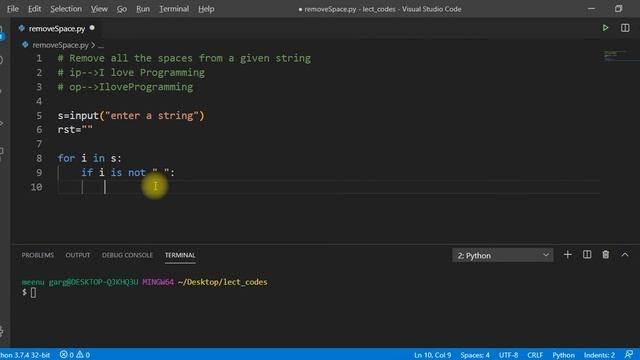This screenshot has width=640, height=360.
Task: Switch to the DEBUG CONSOLE tab
Action: click(x=127, y=255)
